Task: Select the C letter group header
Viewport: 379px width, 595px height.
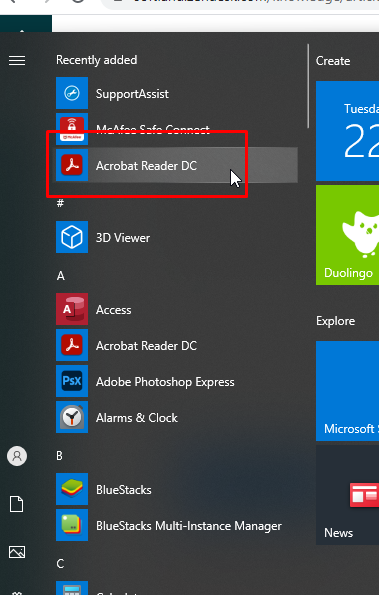Action: click(x=60, y=564)
